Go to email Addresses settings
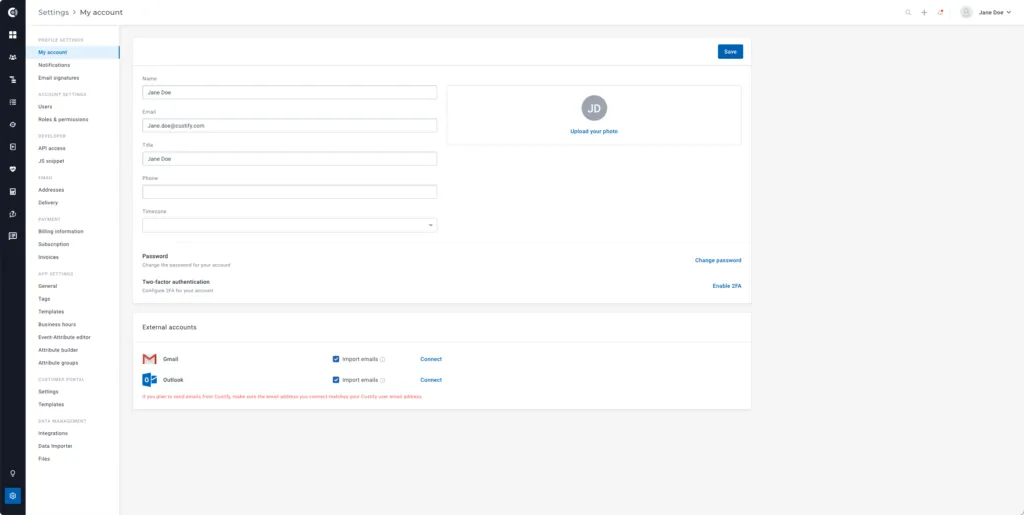Screen dimensions: 1024x515 [51, 190]
